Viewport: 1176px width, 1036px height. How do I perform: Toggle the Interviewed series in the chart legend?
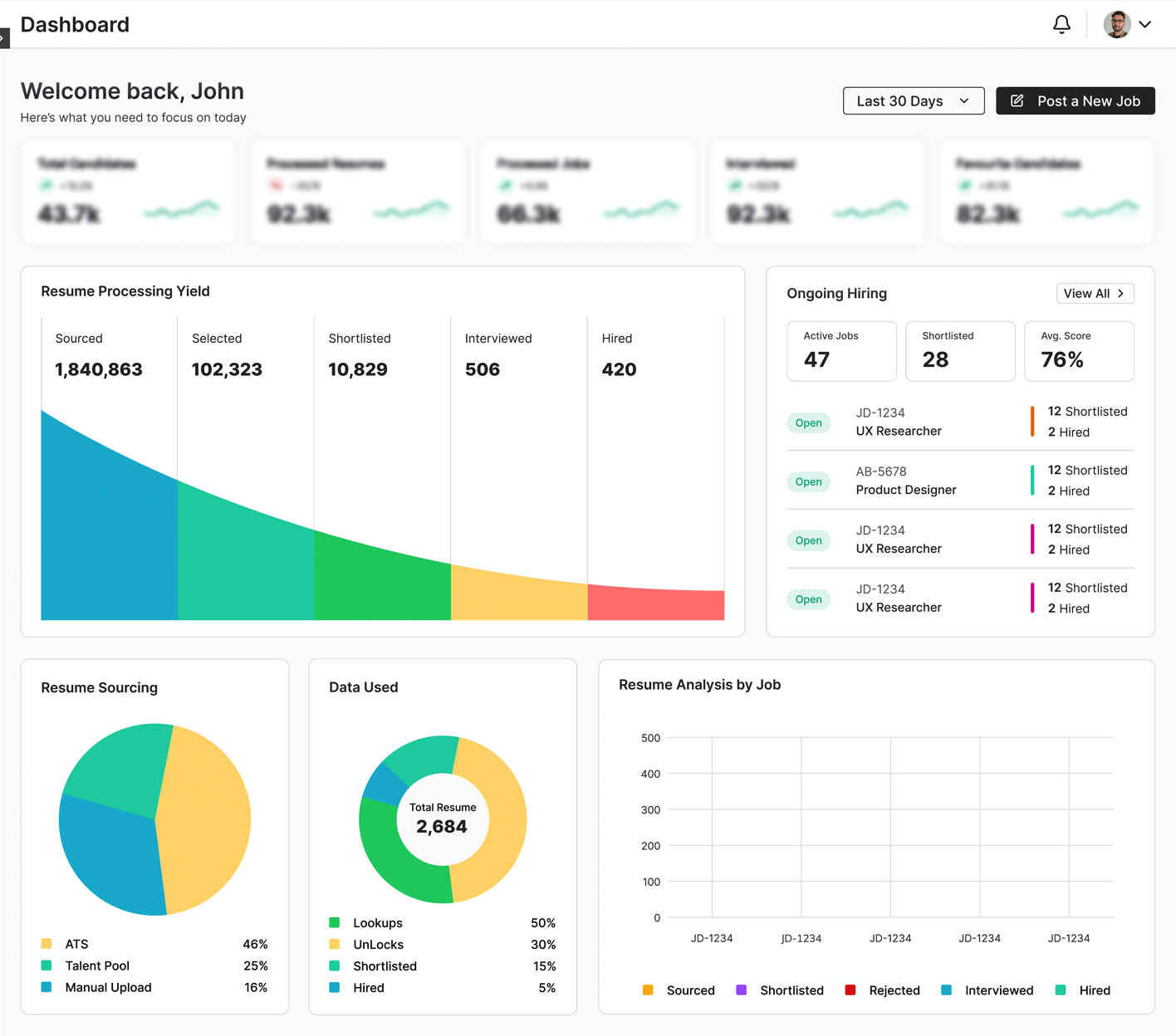point(946,990)
